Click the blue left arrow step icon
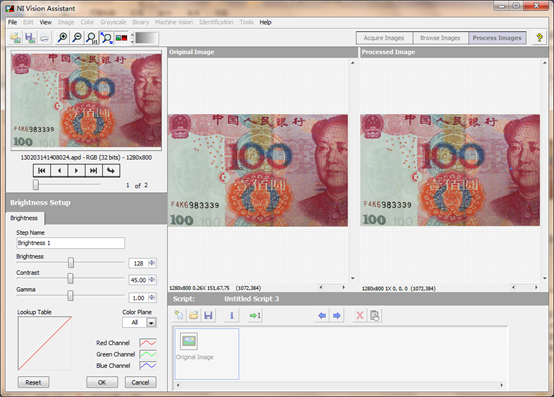The image size is (554, 397). pyautogui.click(x=322, y=315)
